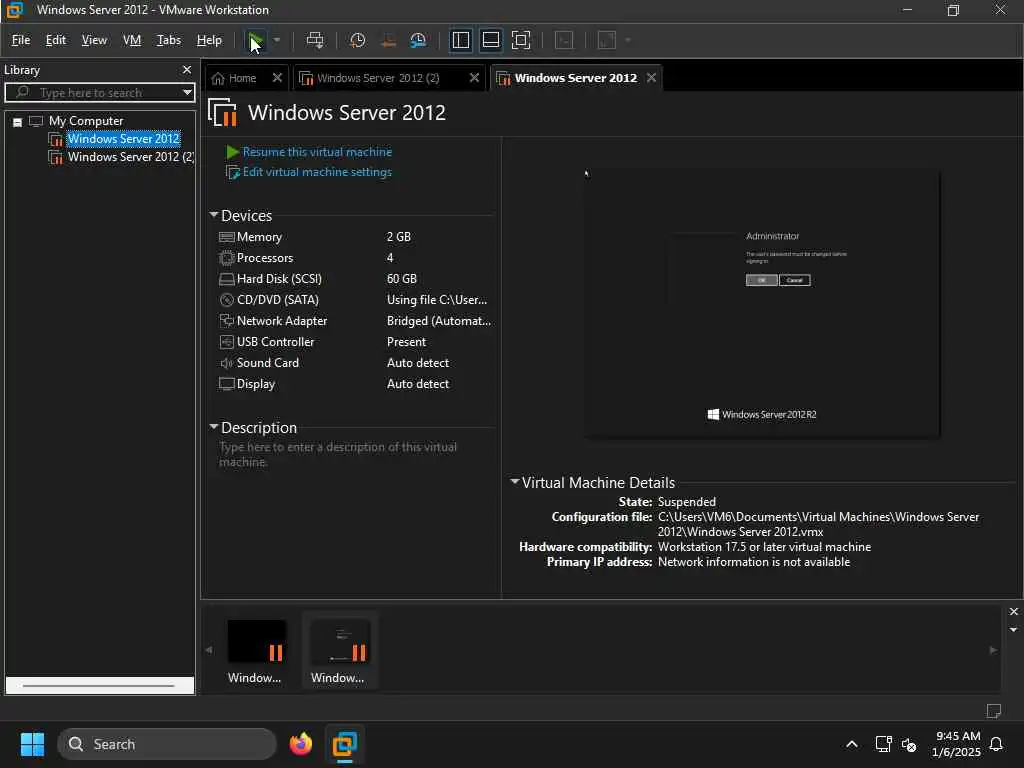
Task: Select Windows Server 2012 (2) in library tree
Action: click(x=131, y=157)
